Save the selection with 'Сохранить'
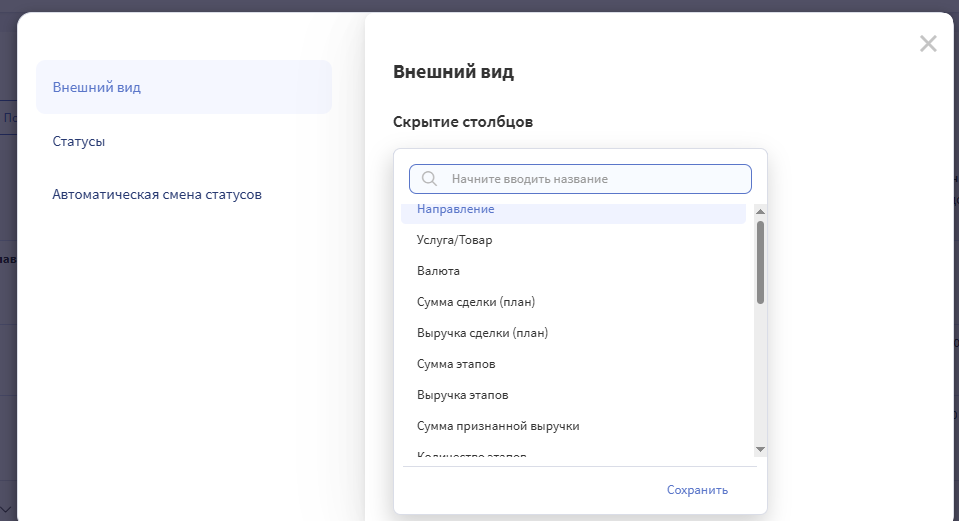 697,490
